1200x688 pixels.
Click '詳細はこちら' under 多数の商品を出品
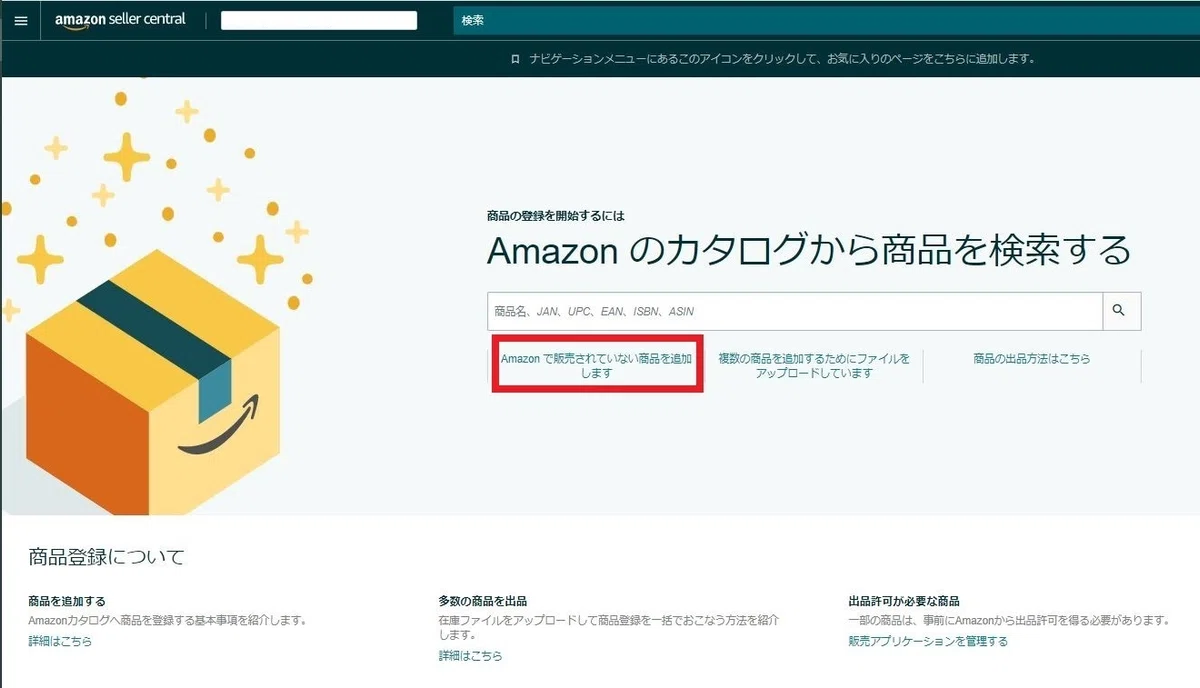coord(470,656)
